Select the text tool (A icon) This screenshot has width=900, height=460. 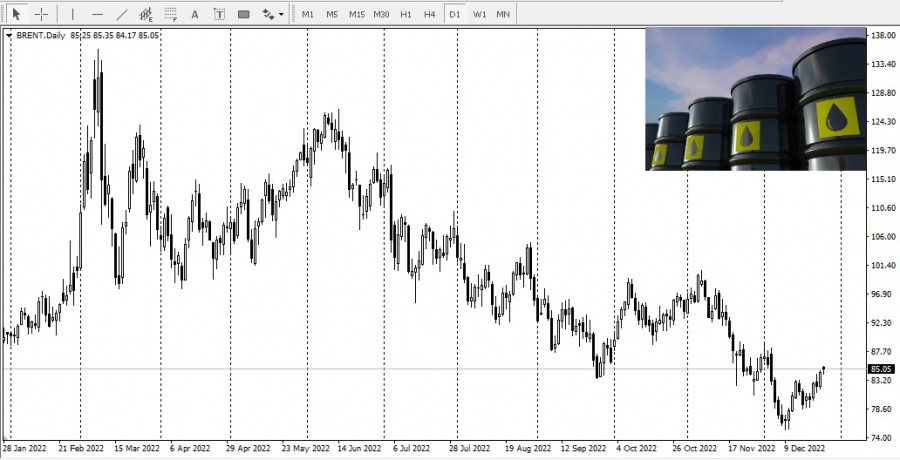(195, 14)
